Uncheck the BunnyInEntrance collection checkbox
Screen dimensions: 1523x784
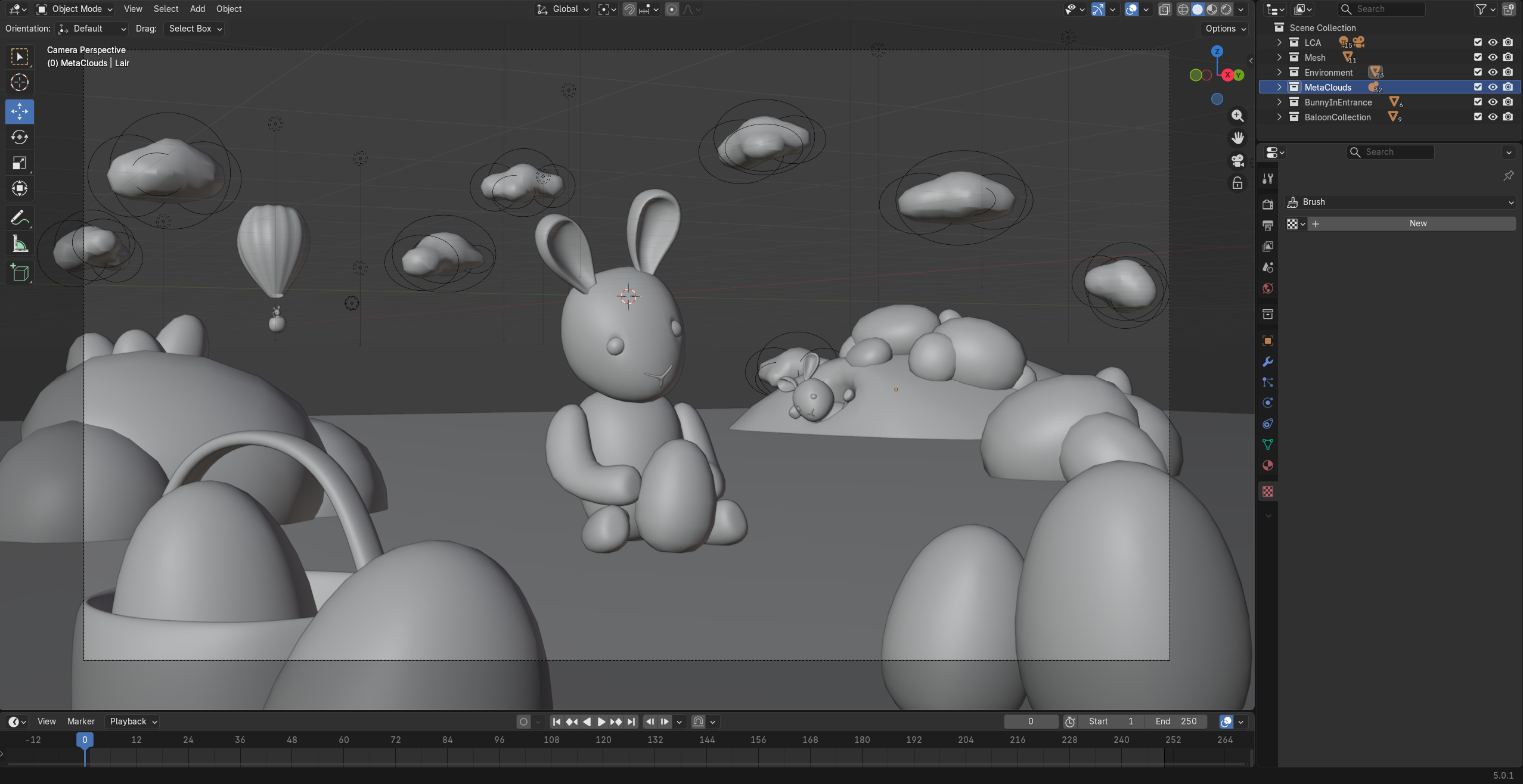click(1478, 102)
